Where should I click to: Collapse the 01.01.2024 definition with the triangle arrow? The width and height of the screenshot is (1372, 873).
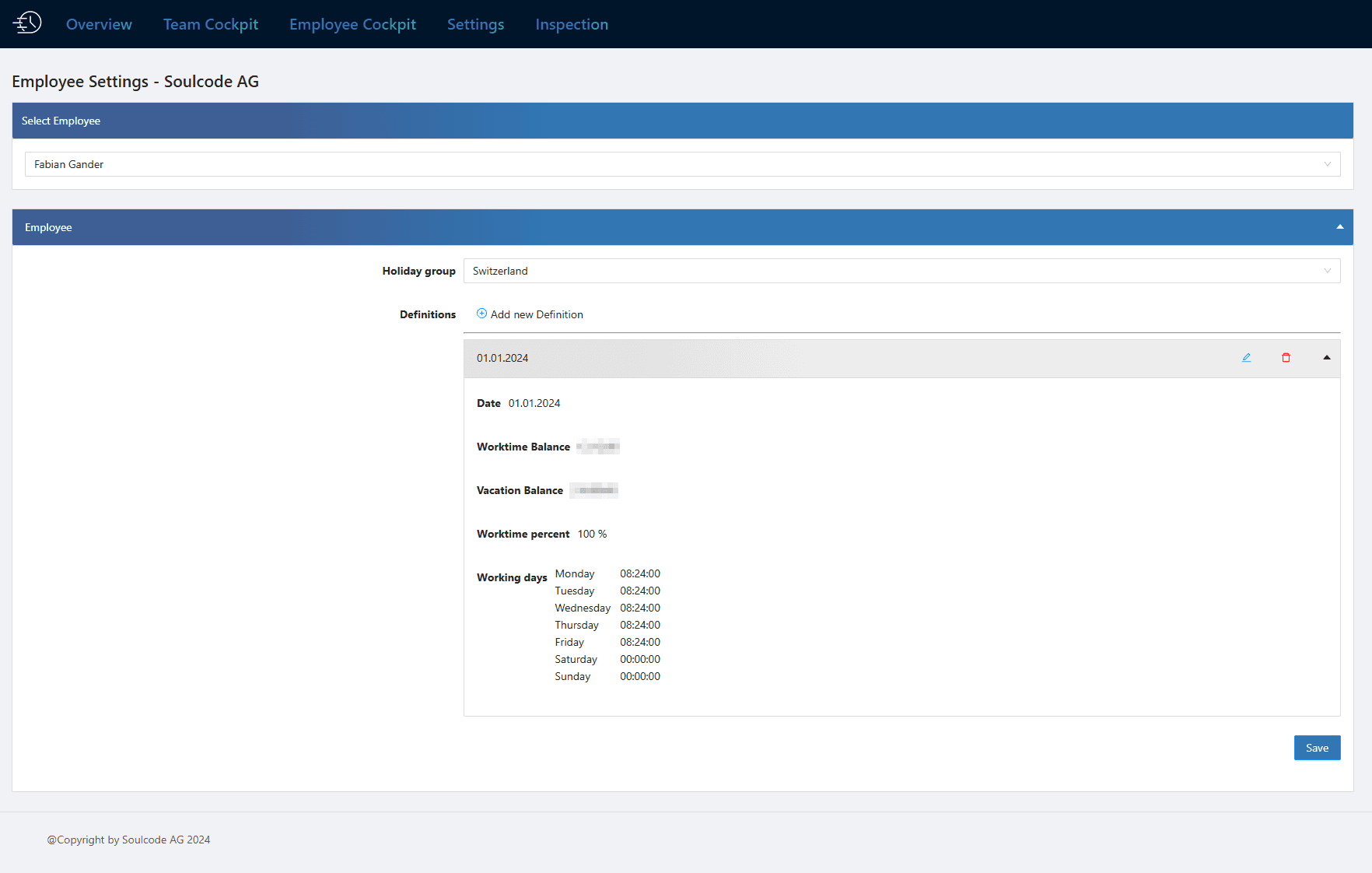coord(1327,358)
